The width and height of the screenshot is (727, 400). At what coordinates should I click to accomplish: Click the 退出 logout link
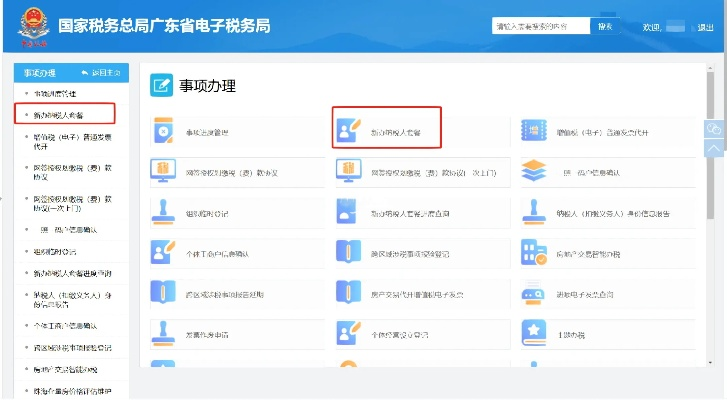point(705,27)
